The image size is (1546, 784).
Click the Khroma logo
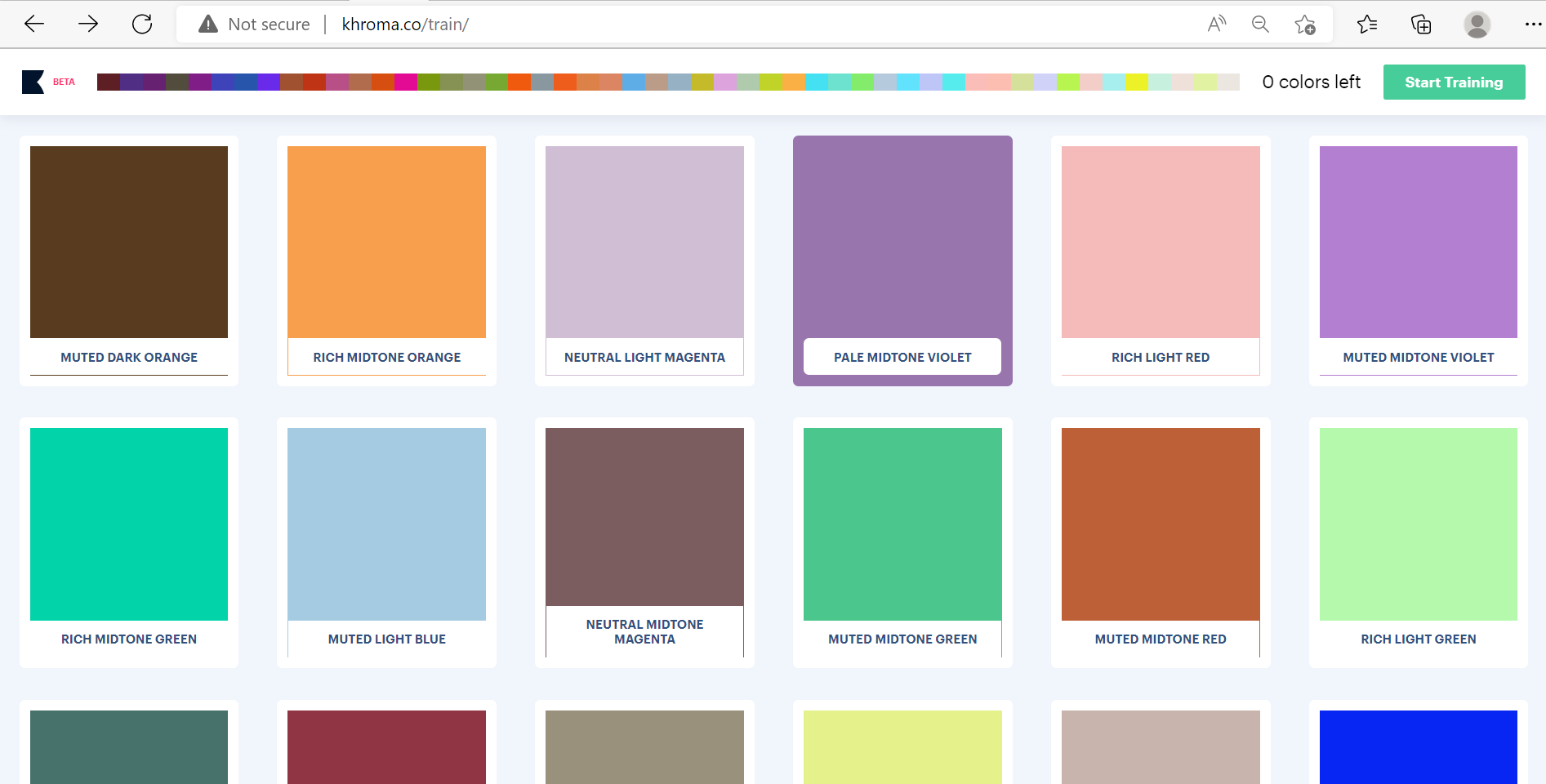[33, 82]
